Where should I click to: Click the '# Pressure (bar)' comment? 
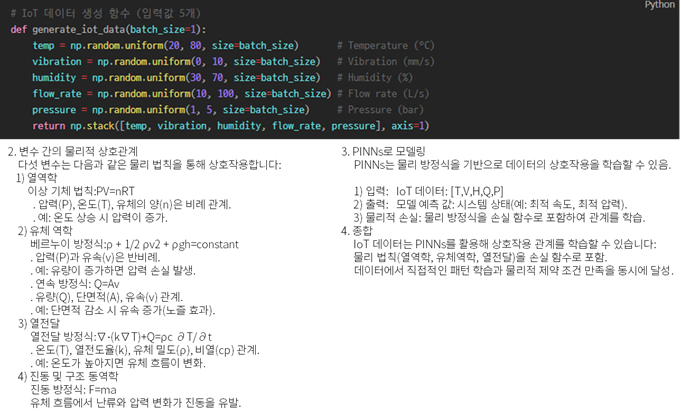point(380,110)
